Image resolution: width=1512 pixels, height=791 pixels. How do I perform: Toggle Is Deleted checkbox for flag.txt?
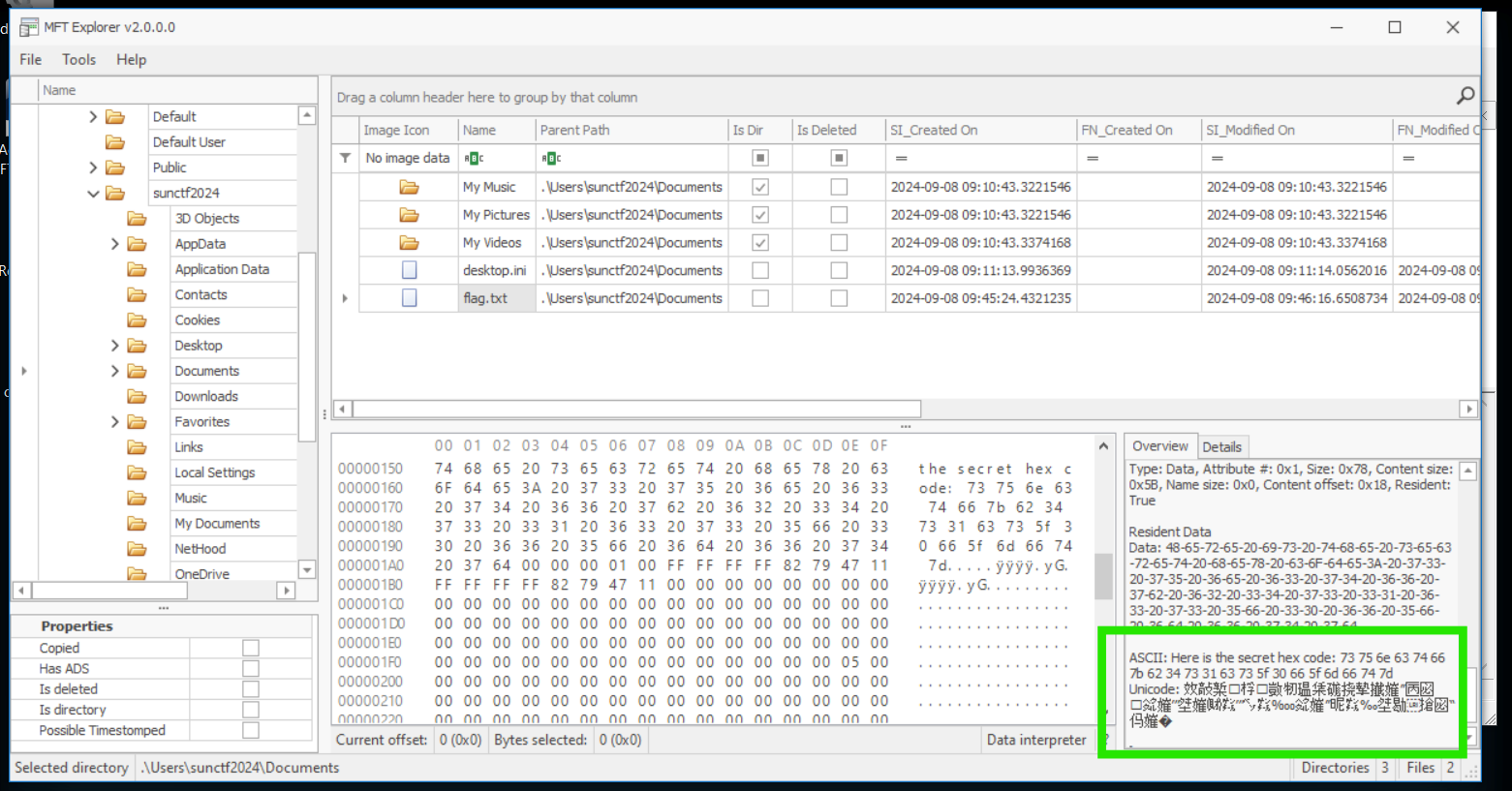point(839,298)
